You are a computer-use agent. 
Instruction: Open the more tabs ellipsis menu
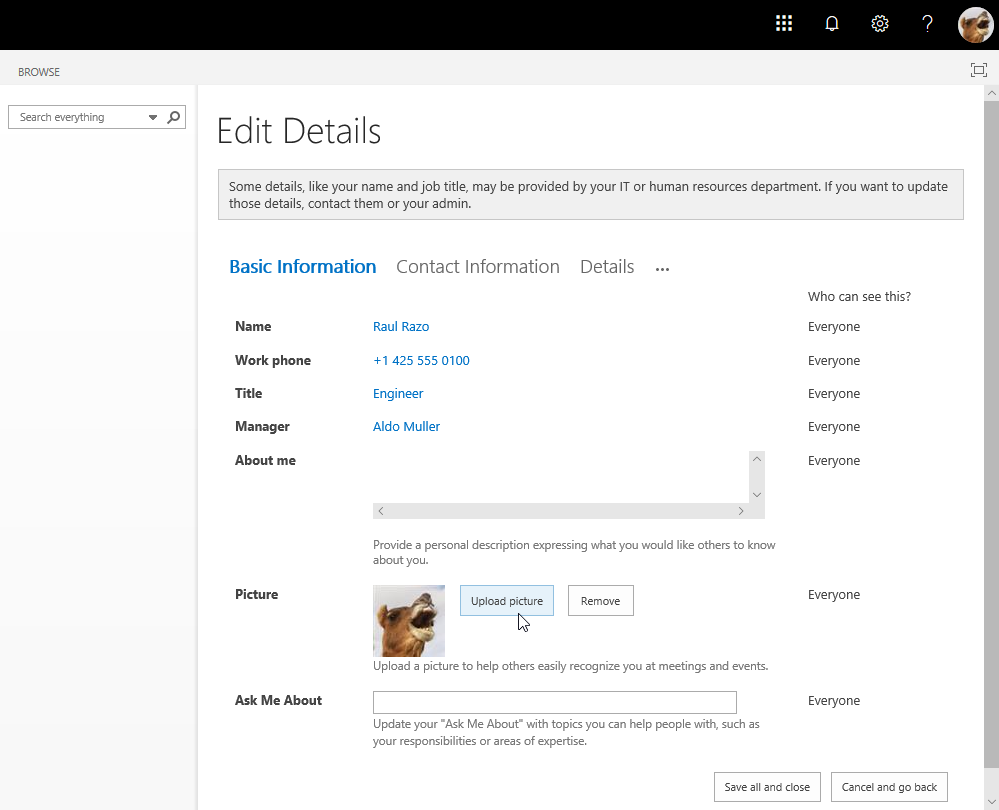[x=662, y=269]
